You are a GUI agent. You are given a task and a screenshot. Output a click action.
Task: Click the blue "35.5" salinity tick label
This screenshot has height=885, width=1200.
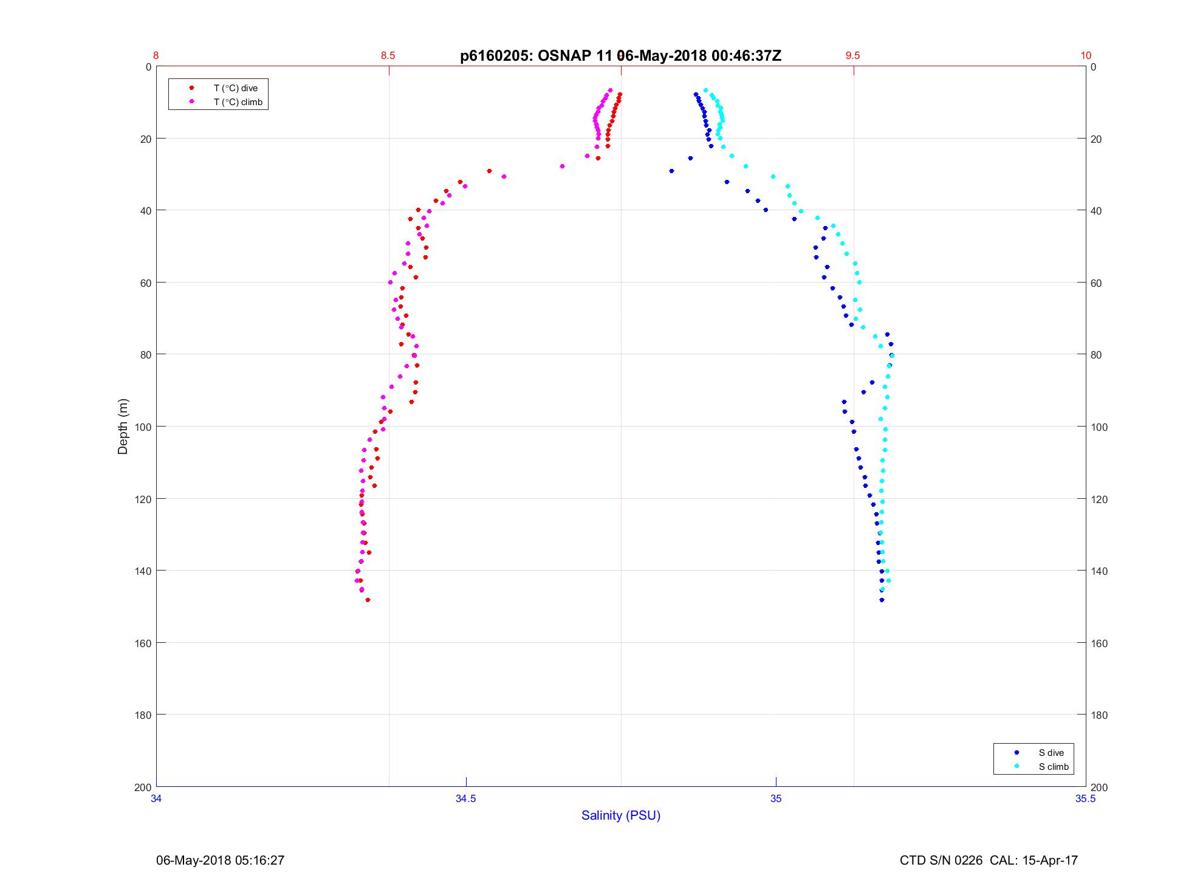[x=1086, y=798]
